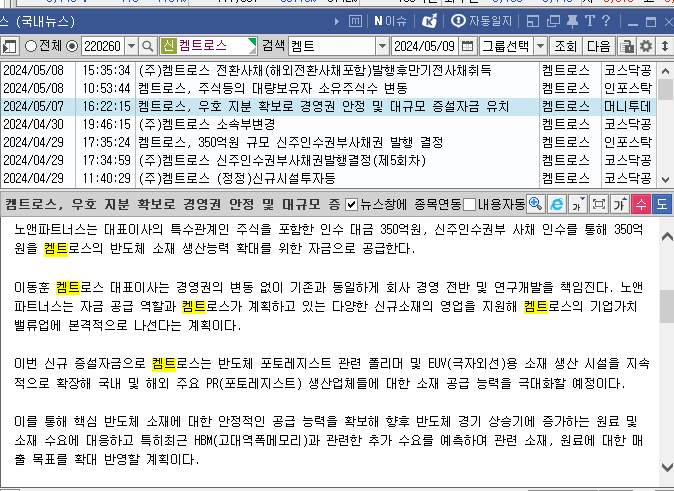
Task: Click the 머니투데 source cell
Action: [628, 106]
